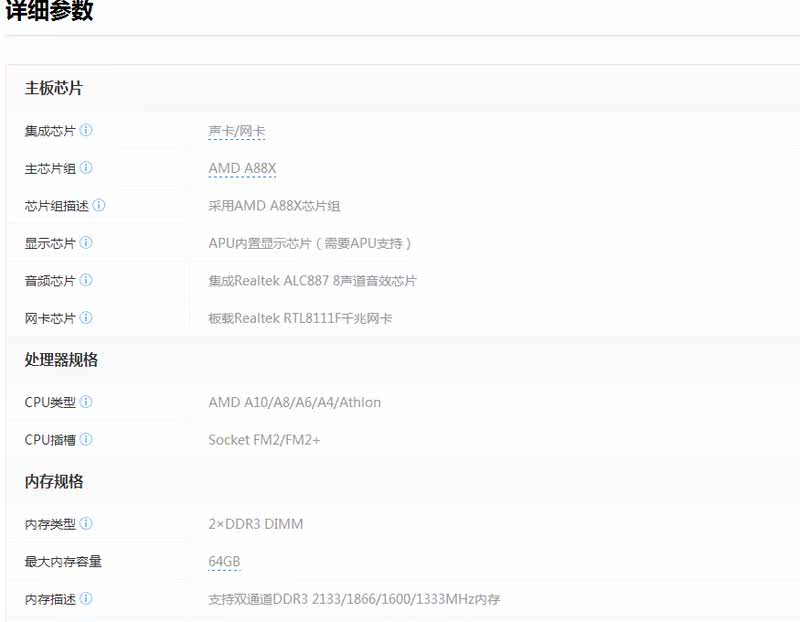Select the 2×DDR3 DIMM value

[x=256, y=524]
